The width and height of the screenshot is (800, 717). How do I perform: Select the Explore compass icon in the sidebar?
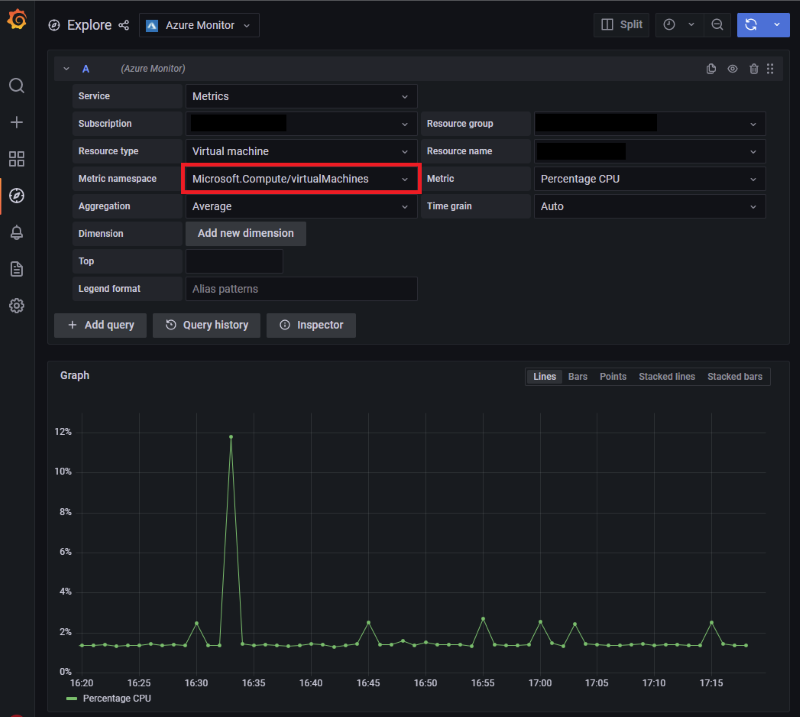point(17,195)
